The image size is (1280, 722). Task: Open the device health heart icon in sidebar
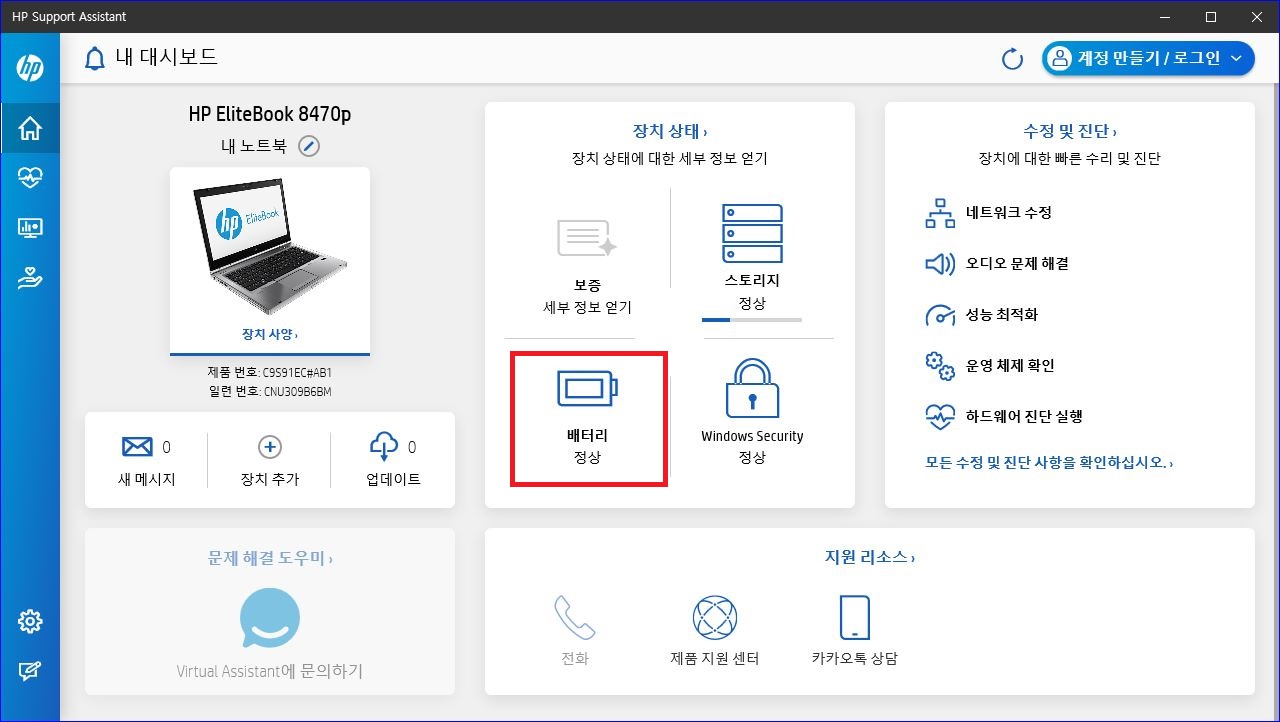(x=30, y=178)
